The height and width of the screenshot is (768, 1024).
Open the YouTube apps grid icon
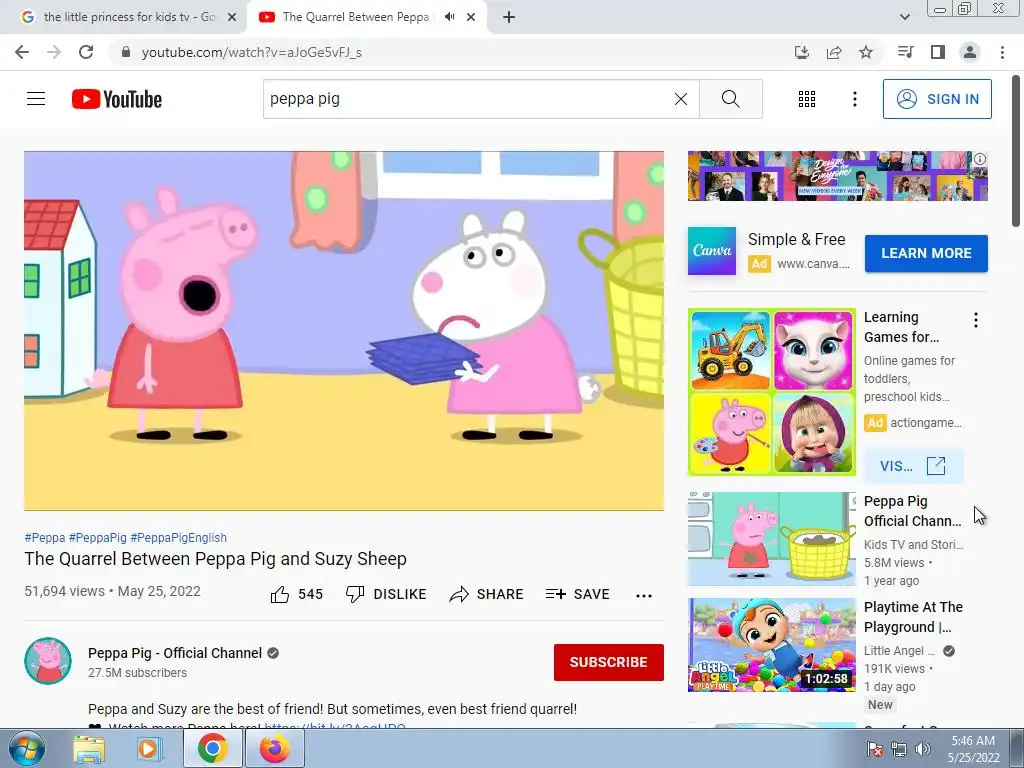coord(807,99)
